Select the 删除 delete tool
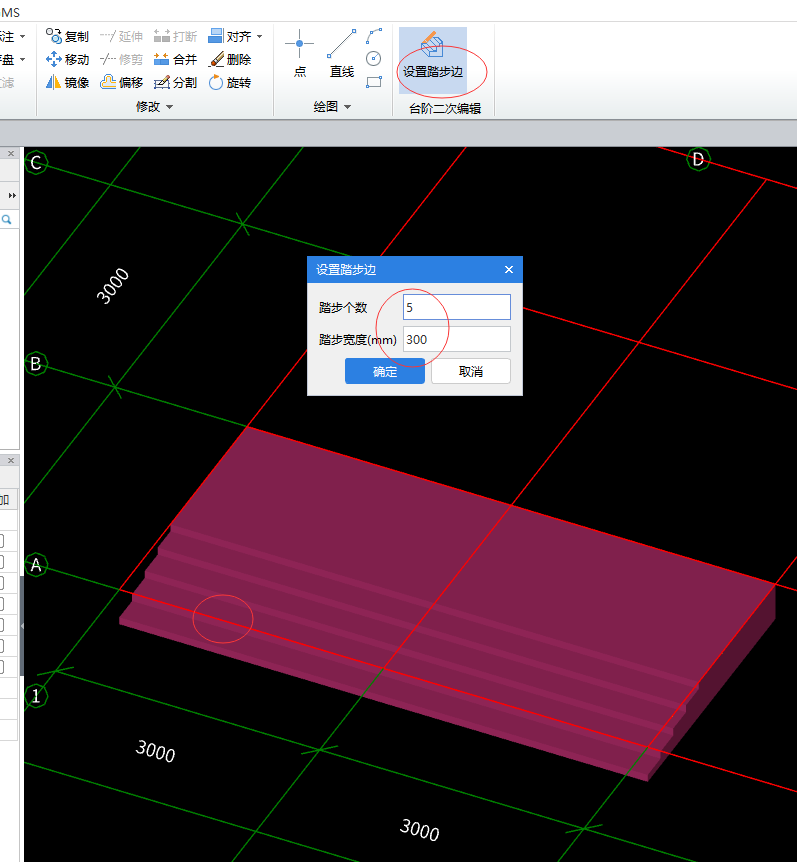The image size is (797, 862). tap(230, 59)
